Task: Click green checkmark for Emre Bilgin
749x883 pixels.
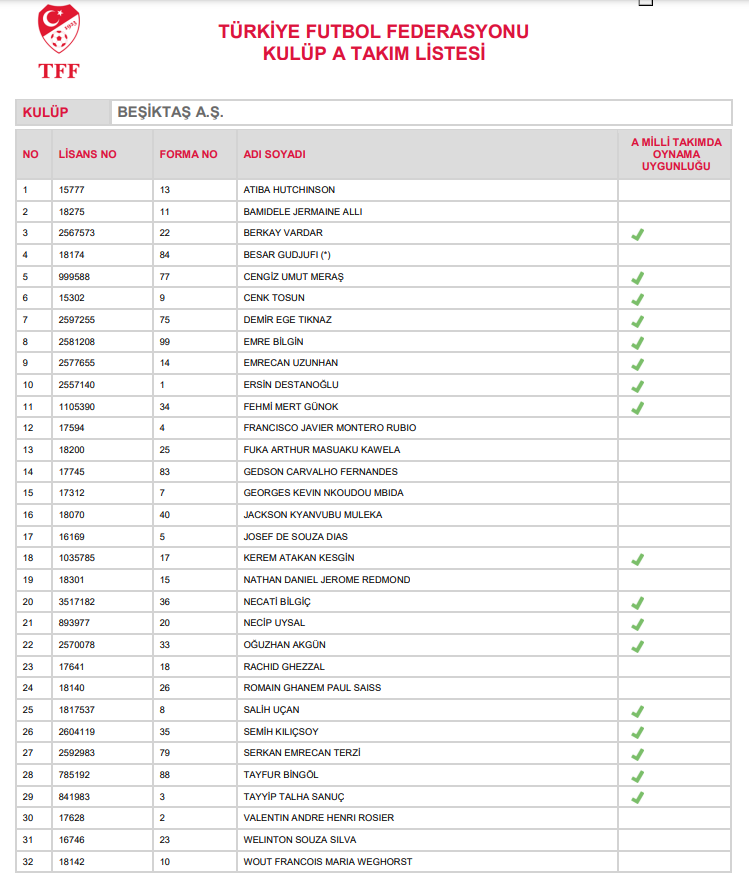Action: click(637, 342)
